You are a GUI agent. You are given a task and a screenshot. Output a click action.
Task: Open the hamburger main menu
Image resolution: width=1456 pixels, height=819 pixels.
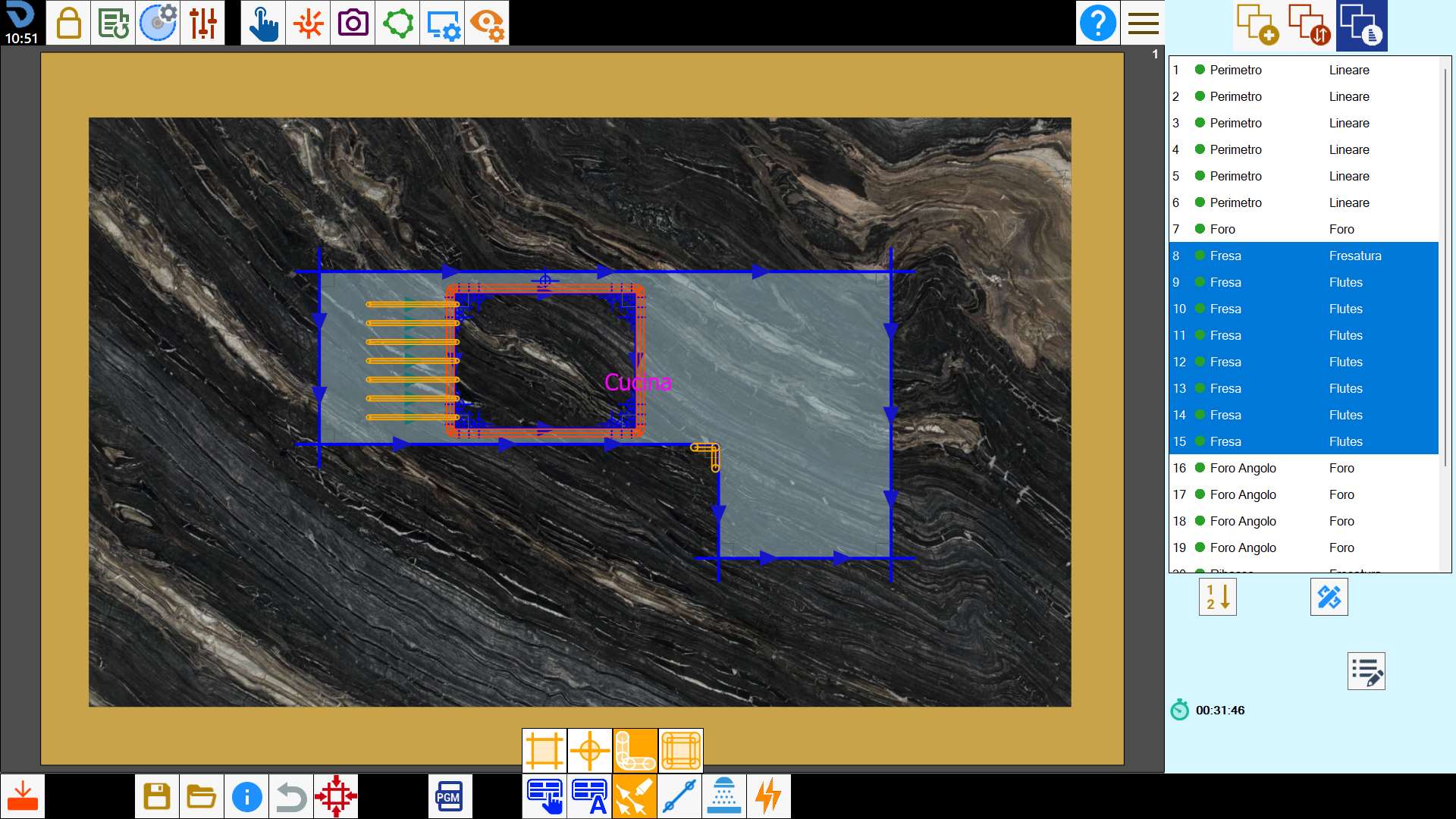[1143, 23]
